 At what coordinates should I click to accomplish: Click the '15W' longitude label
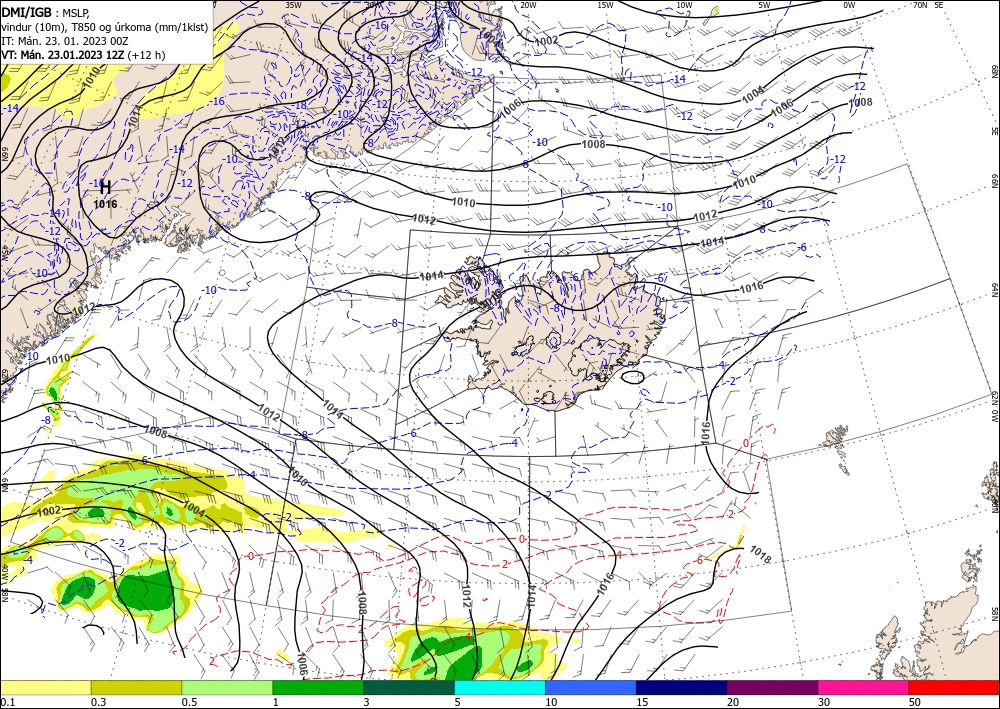point(606,5)
